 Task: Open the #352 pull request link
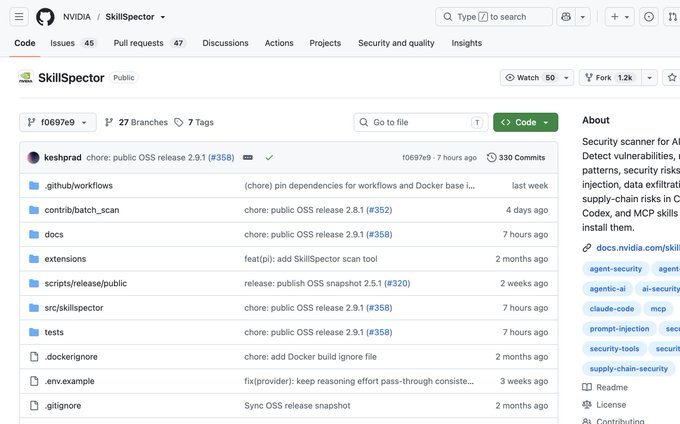coord(379,210)
